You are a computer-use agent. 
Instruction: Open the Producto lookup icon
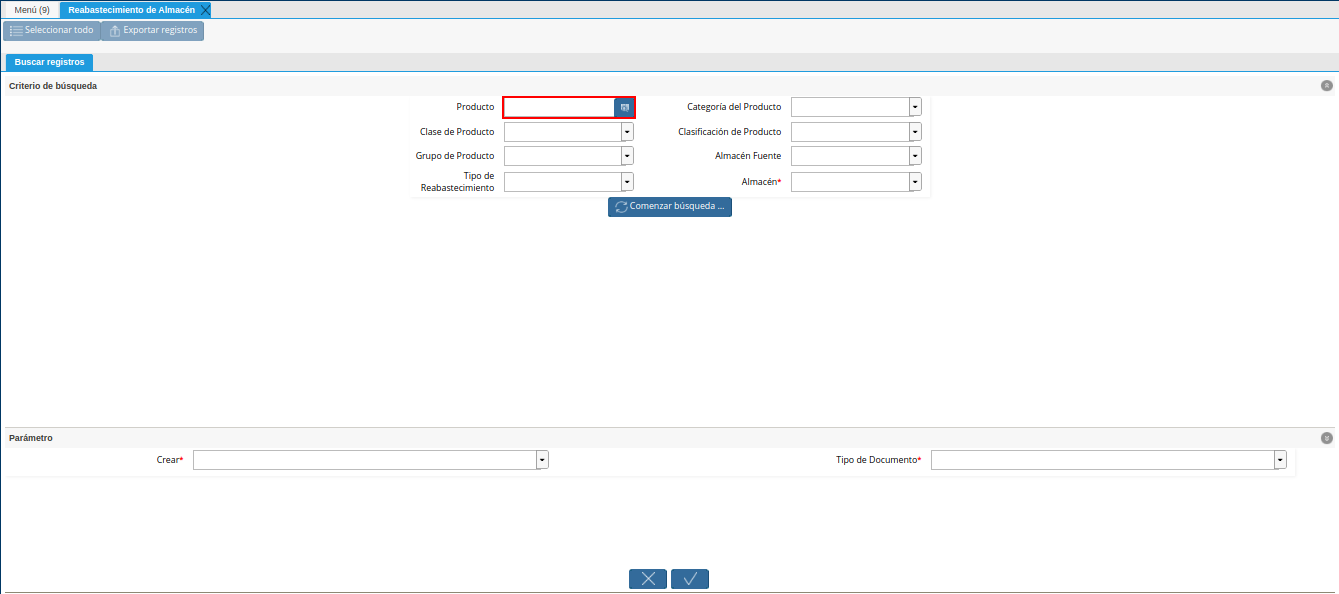click(624, 107)
